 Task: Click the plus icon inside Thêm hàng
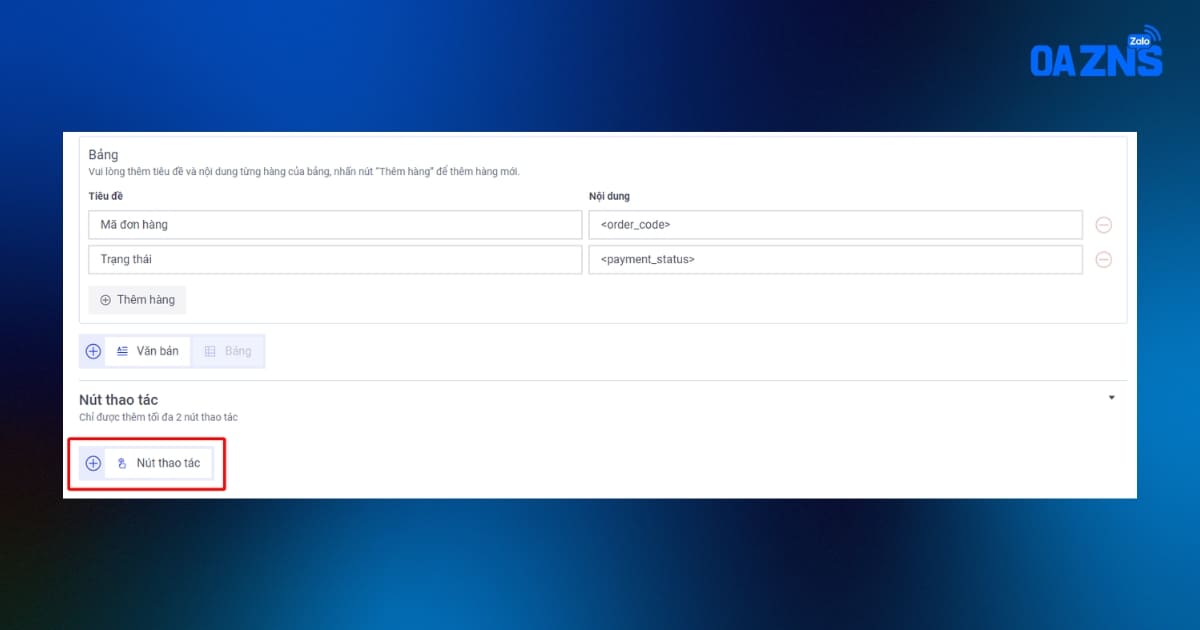click(x=106, y=300)
